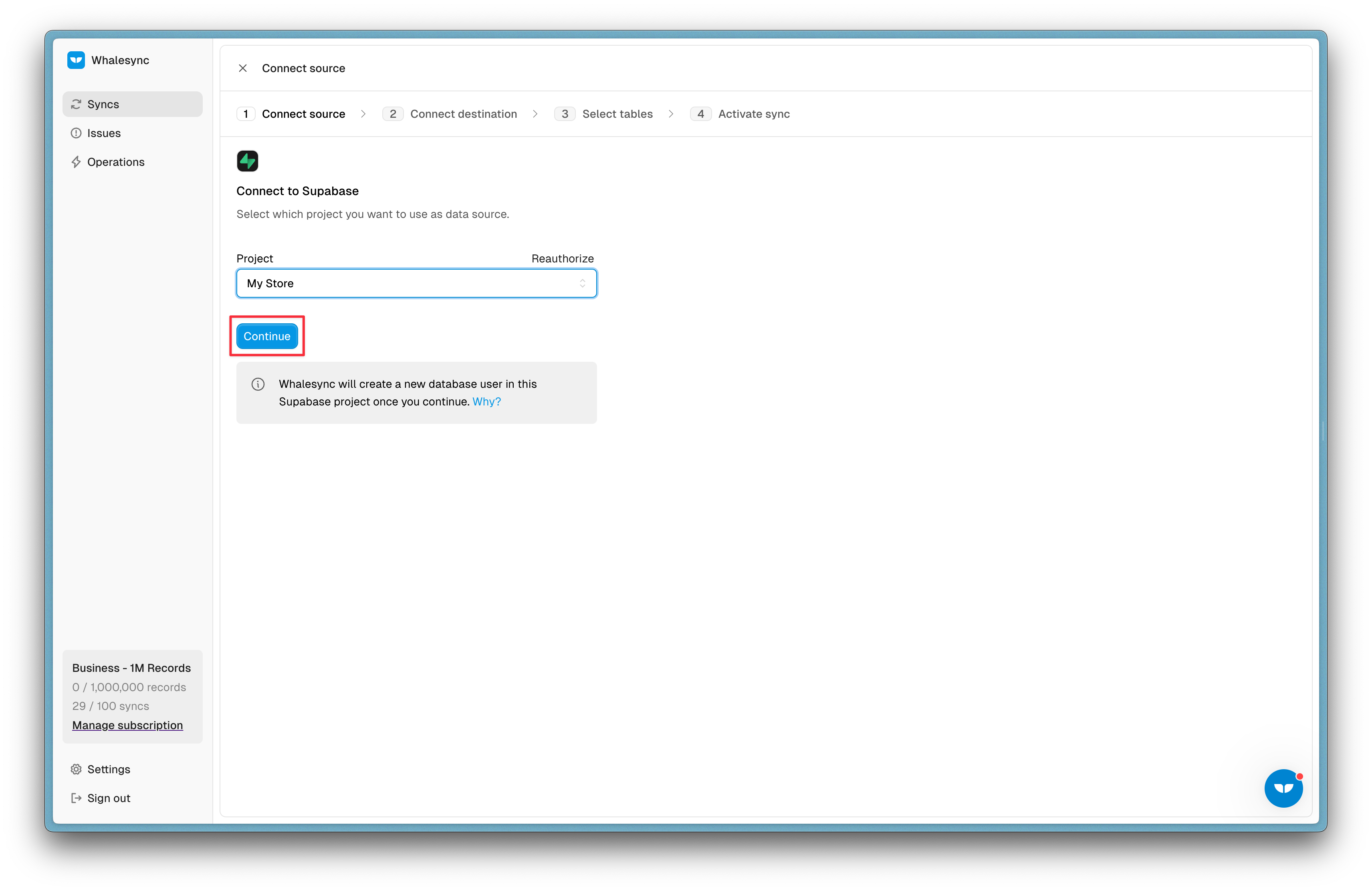Open the Whalesync chat support bubble
Image resolution: width=1372 pixels, height=891 pixels.
point(1283,788)
